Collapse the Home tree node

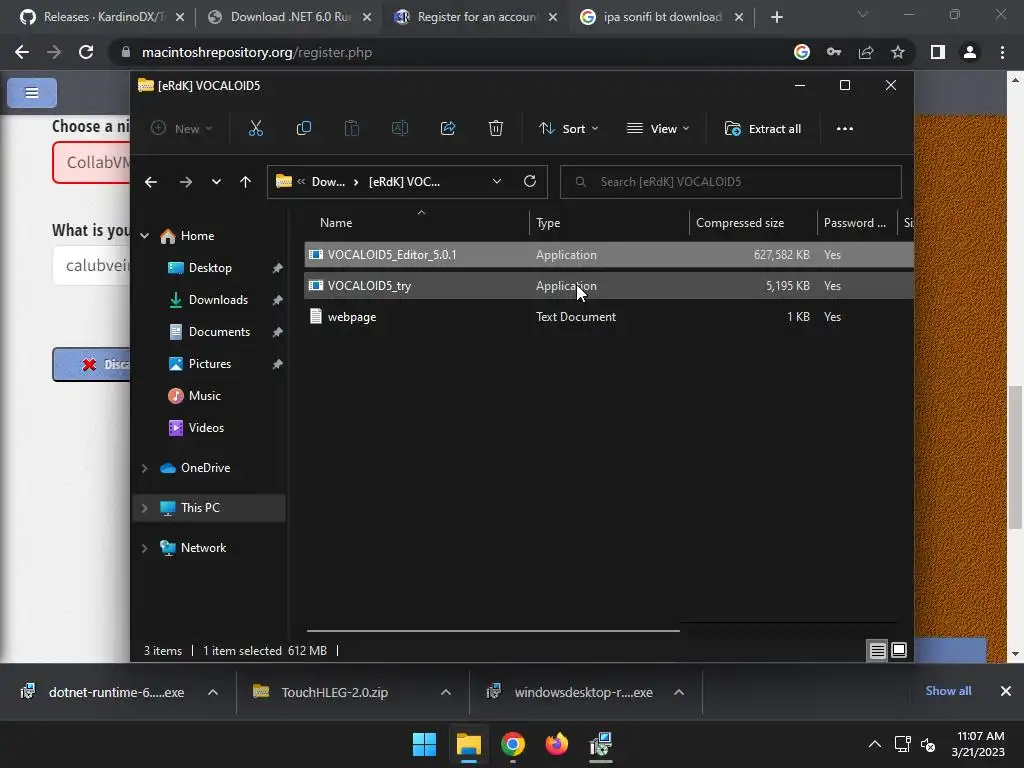(x=144, y=236)
